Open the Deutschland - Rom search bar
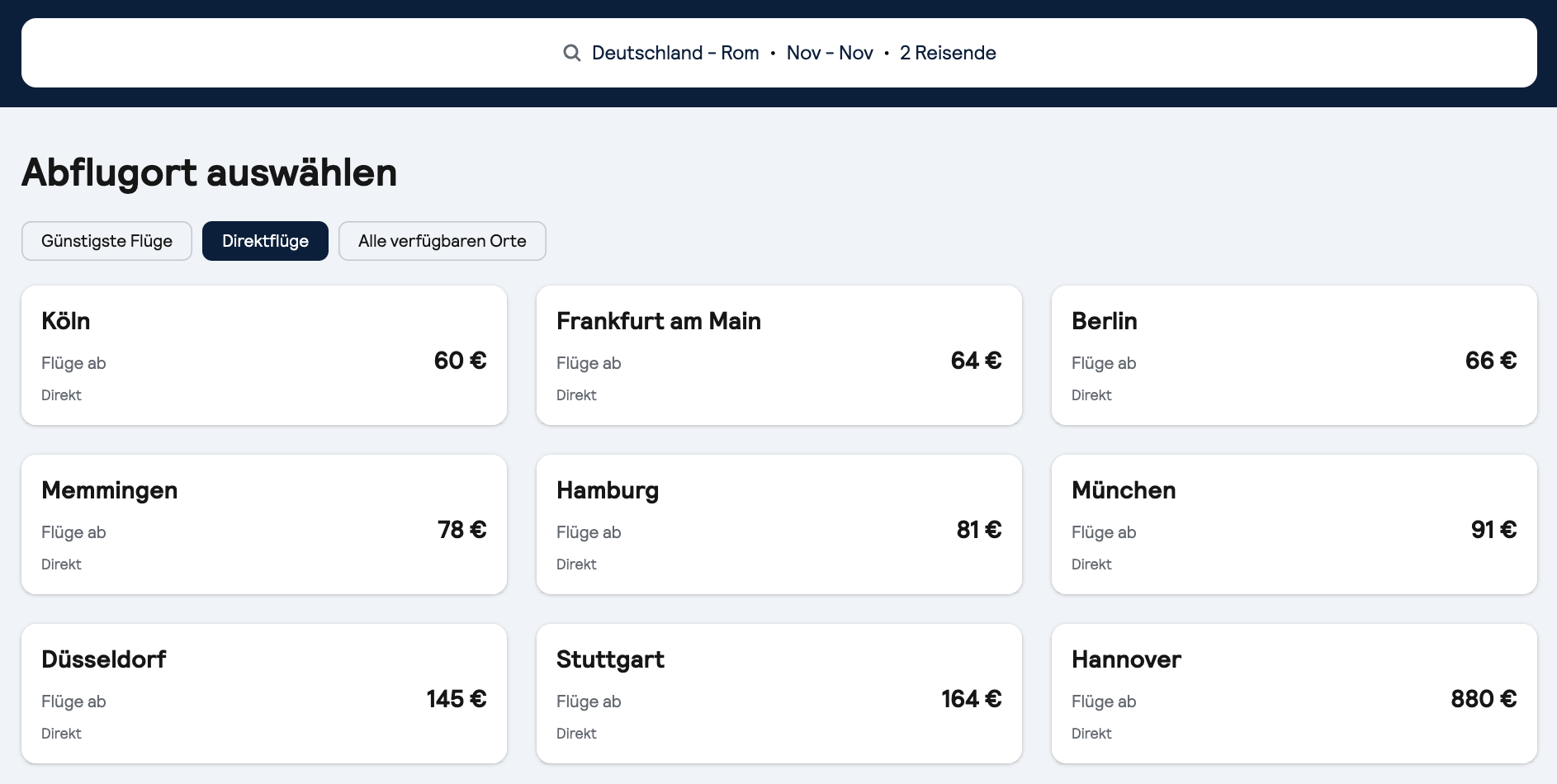The image size is (1557, 784). tap(778, 53)
